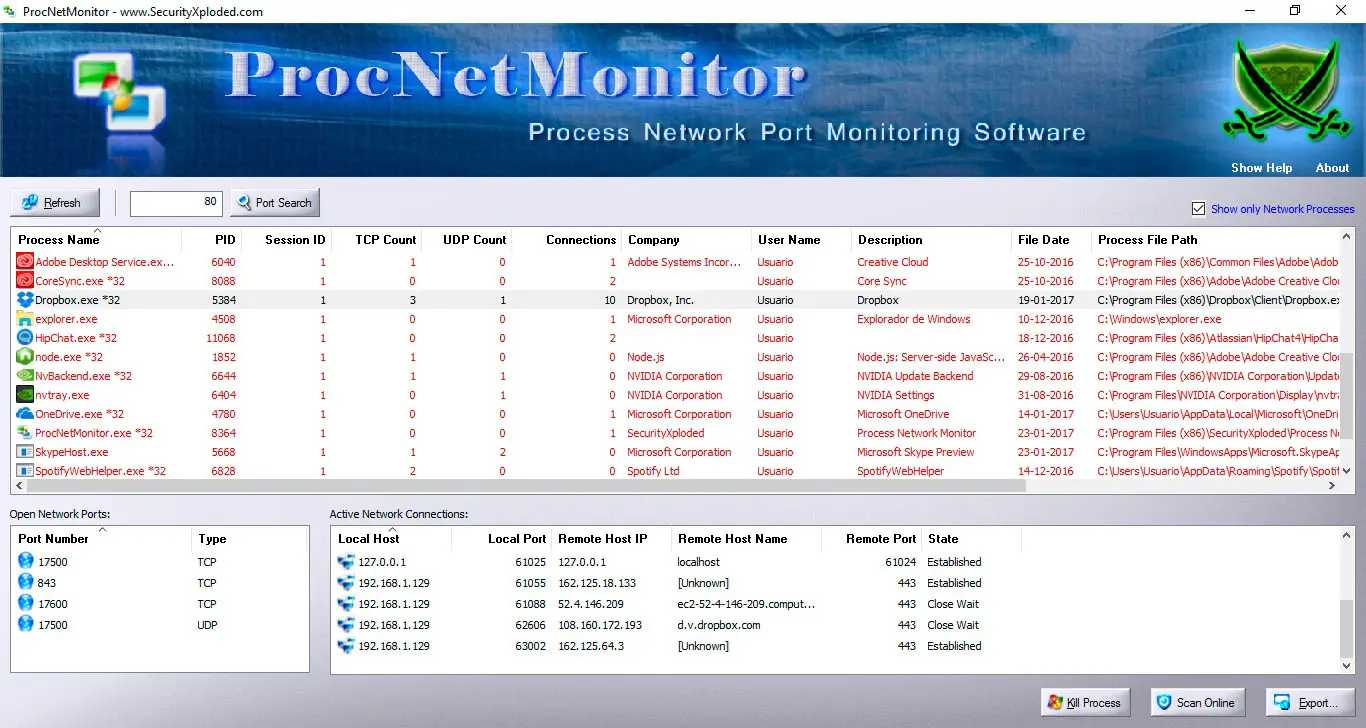Click the ProcNetMonitor title bar app icon
Viewport: 1366px width, 728px height.
pyautogui.click(x=11, y=11)
